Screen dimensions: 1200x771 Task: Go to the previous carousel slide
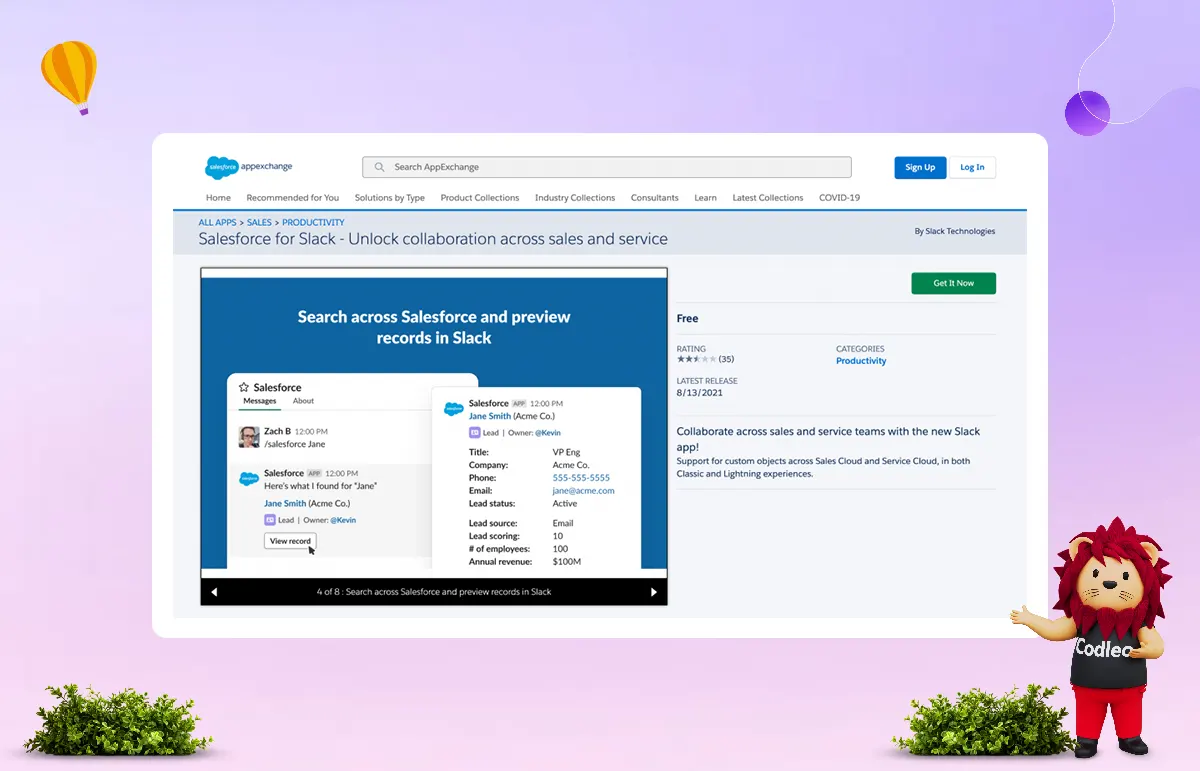pos(213,592)
